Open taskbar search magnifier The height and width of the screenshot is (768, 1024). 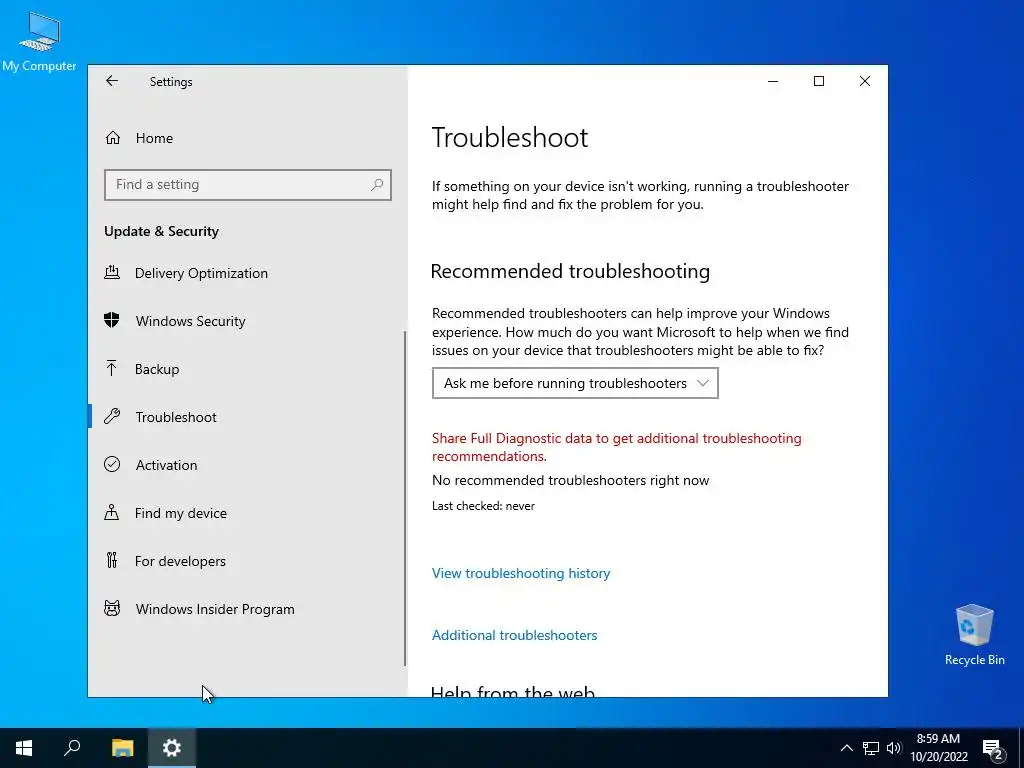click(72, 748)
